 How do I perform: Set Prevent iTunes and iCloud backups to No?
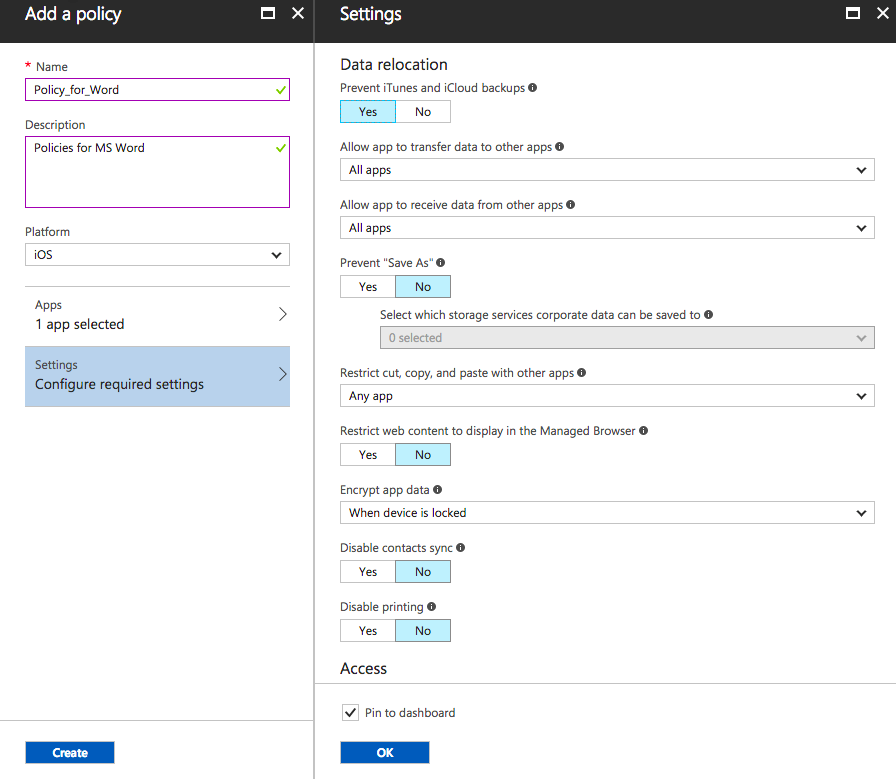423,112
